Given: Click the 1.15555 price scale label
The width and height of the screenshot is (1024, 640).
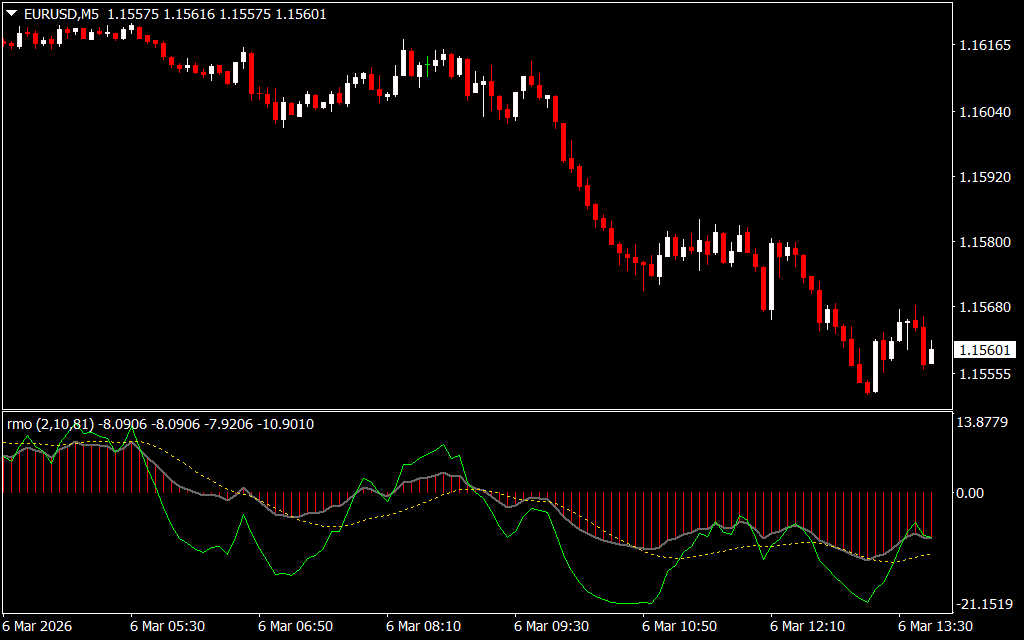Looking at the screenshot, I should (x=985, y=374).
